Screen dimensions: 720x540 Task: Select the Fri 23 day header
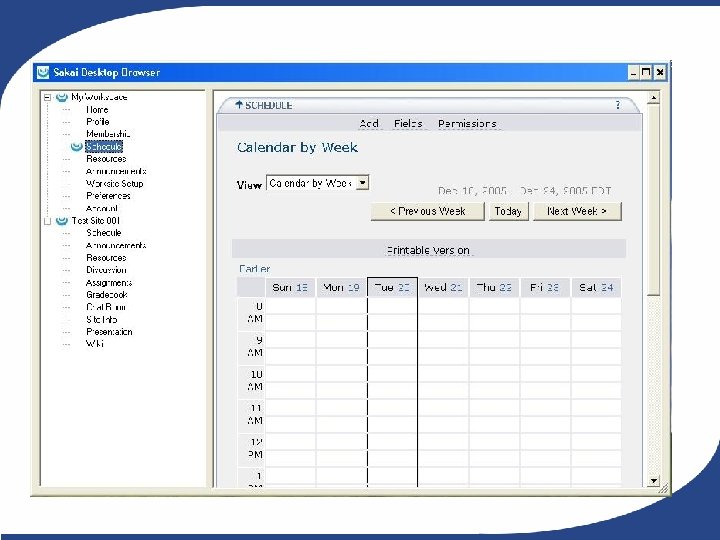545,287
